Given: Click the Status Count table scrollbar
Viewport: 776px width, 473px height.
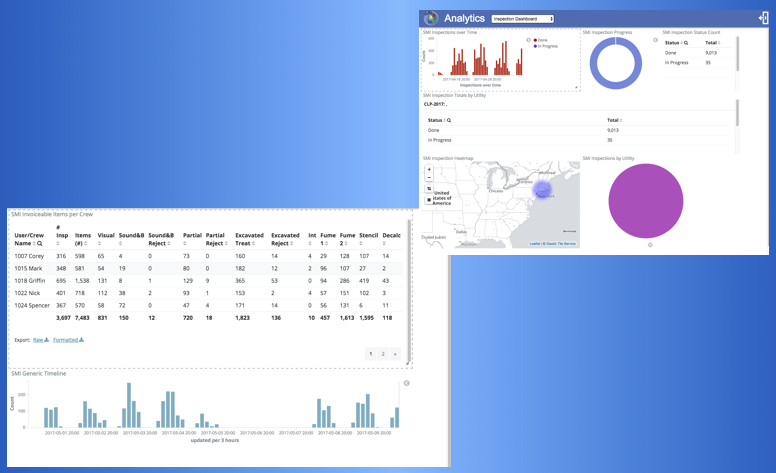Looking at the screenshot, I should click(x=737, y=53).
